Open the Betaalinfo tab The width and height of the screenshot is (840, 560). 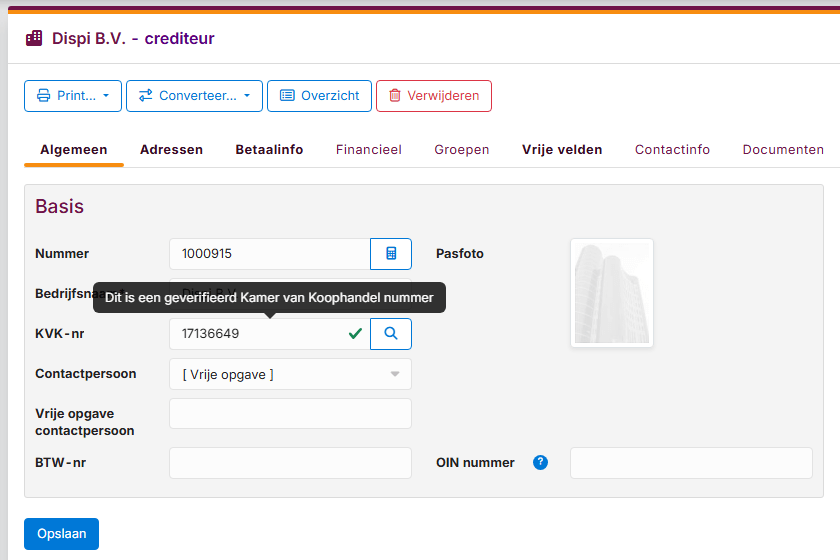(x=269, y=150)
